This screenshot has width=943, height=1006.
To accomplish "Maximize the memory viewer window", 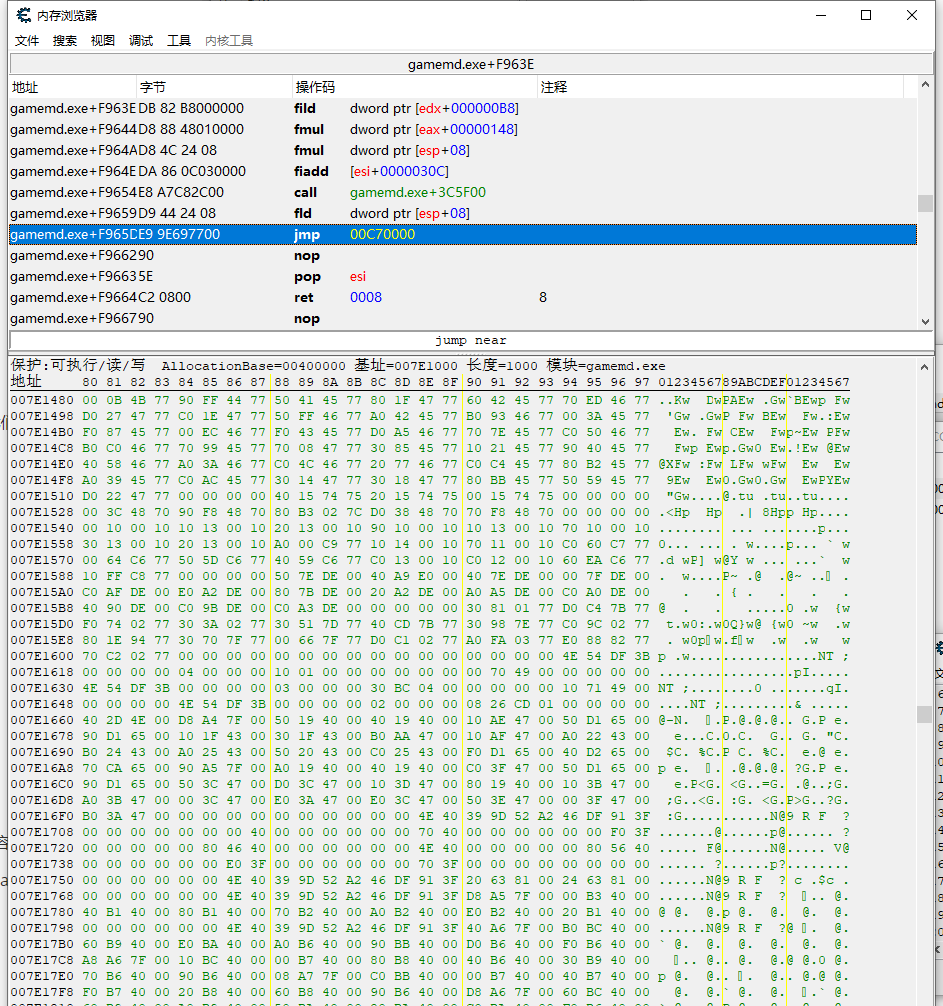I will (866, 15).
